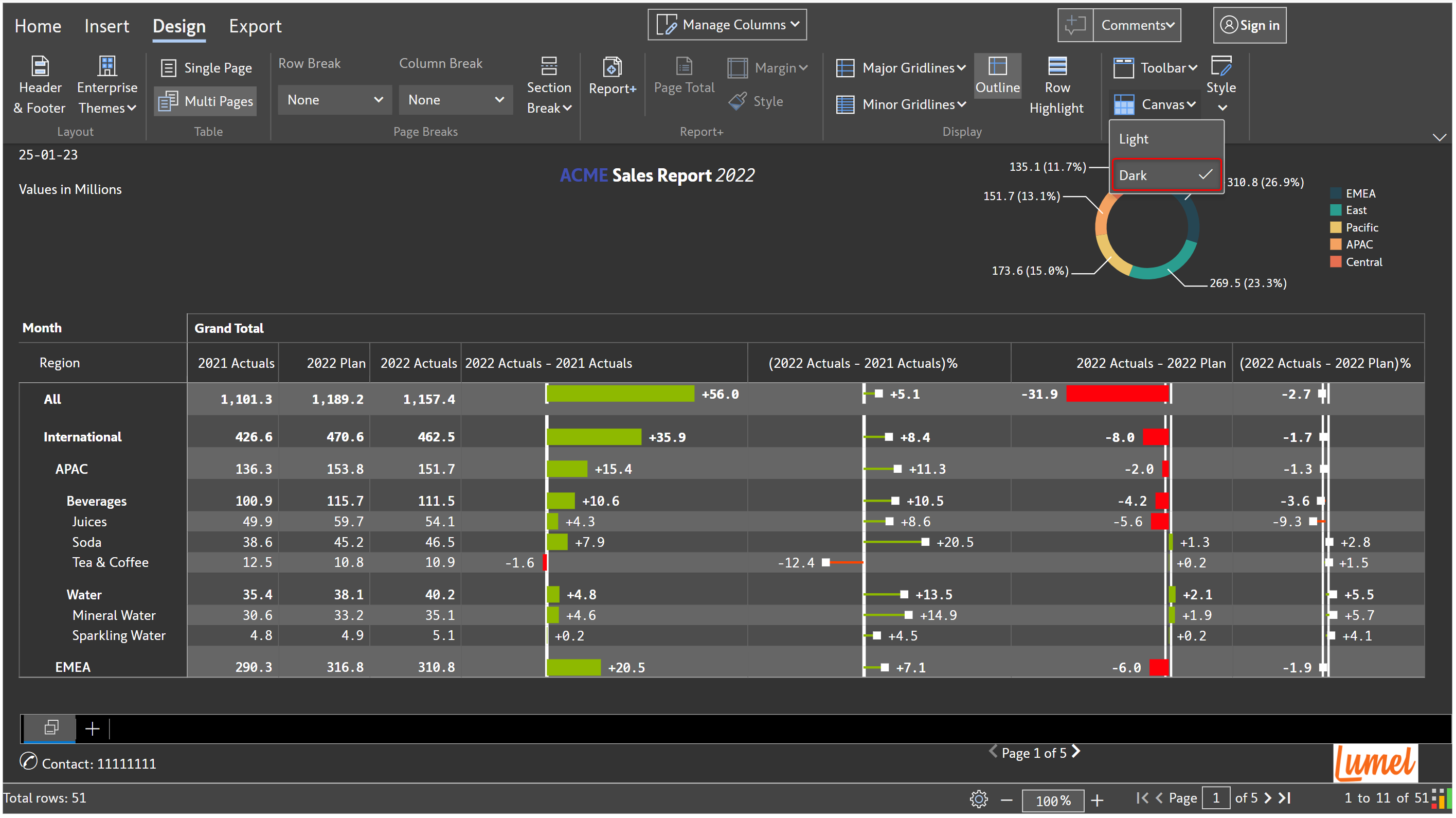
Task: Click the EMEA legend color swatch
Action: (x=1336, y=193)
